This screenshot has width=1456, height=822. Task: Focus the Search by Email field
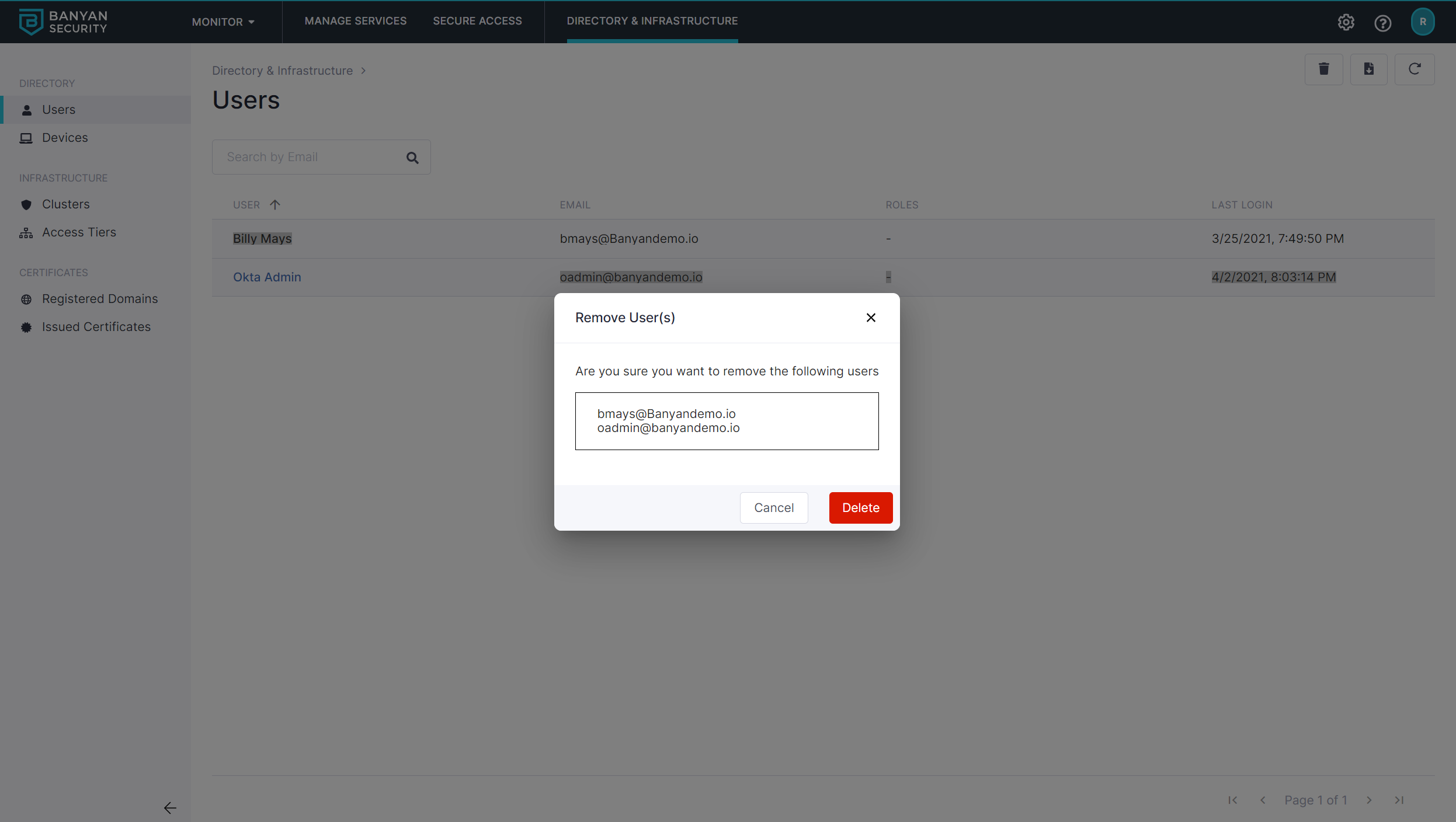click(x=310, y=157)
